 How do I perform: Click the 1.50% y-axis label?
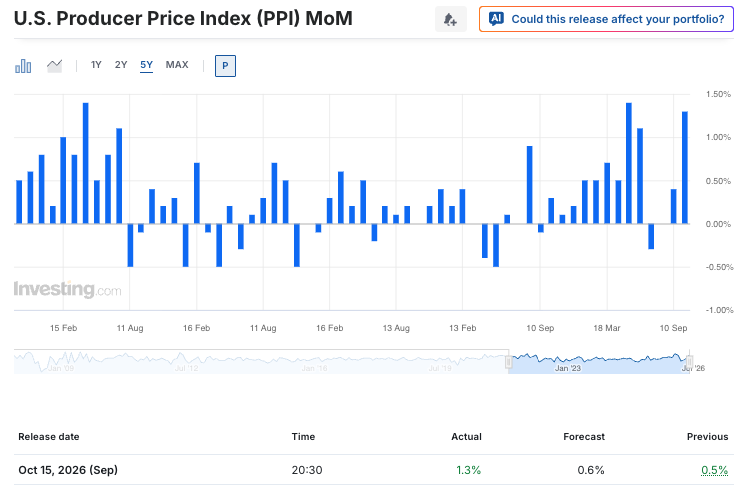[x=718, y=94]
